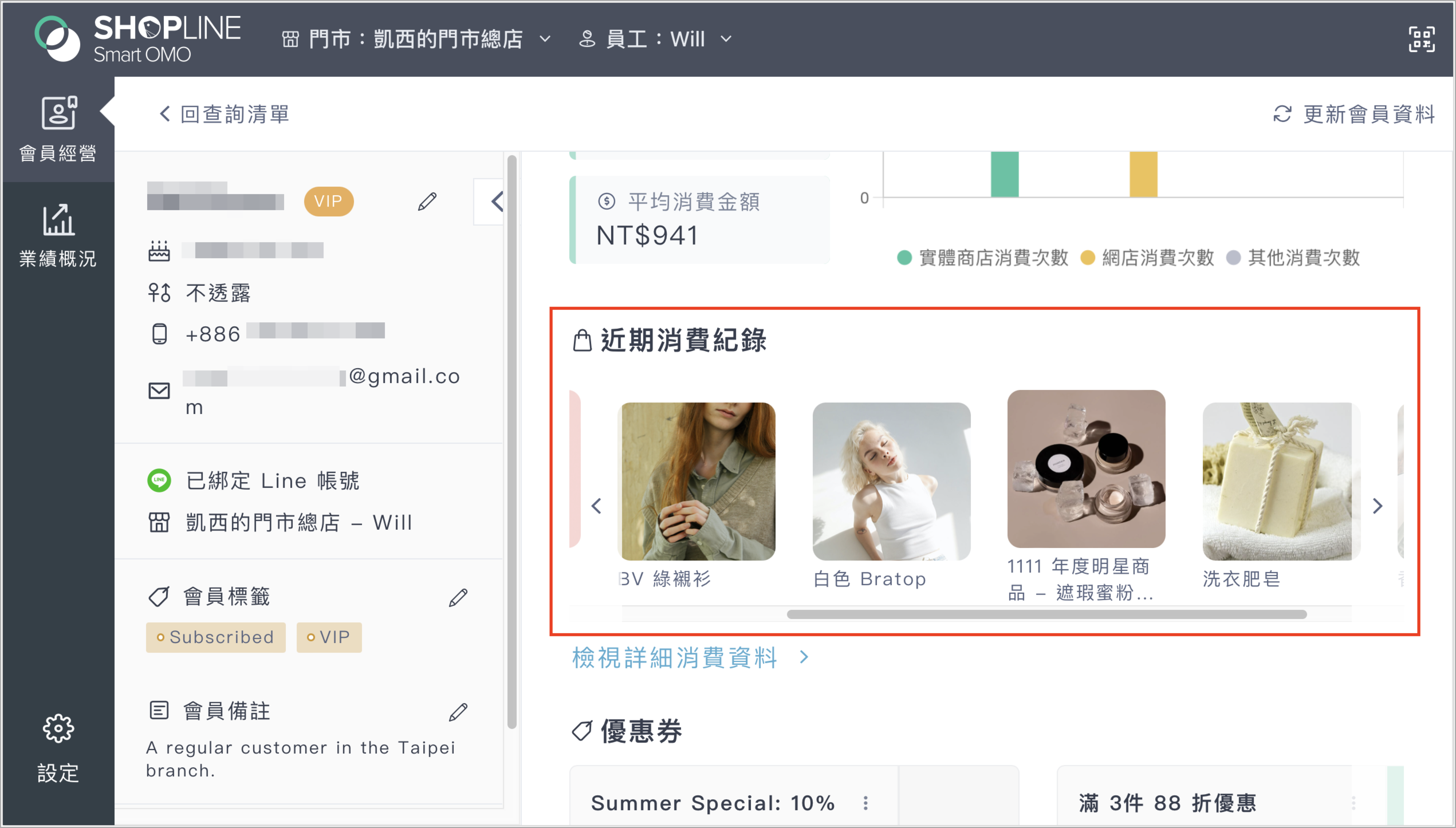This screenshot has height=828, width=1456.
Task: Open 會員經營 in the sidebar
Action: (58, 130)
